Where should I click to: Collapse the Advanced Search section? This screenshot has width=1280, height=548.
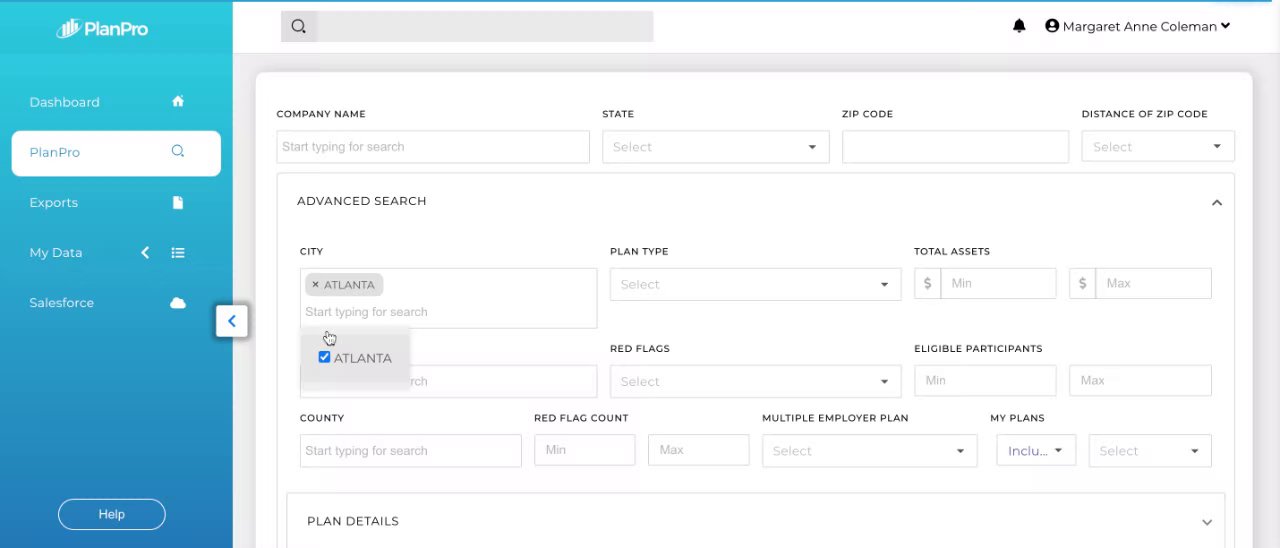tap(1216, 202)
